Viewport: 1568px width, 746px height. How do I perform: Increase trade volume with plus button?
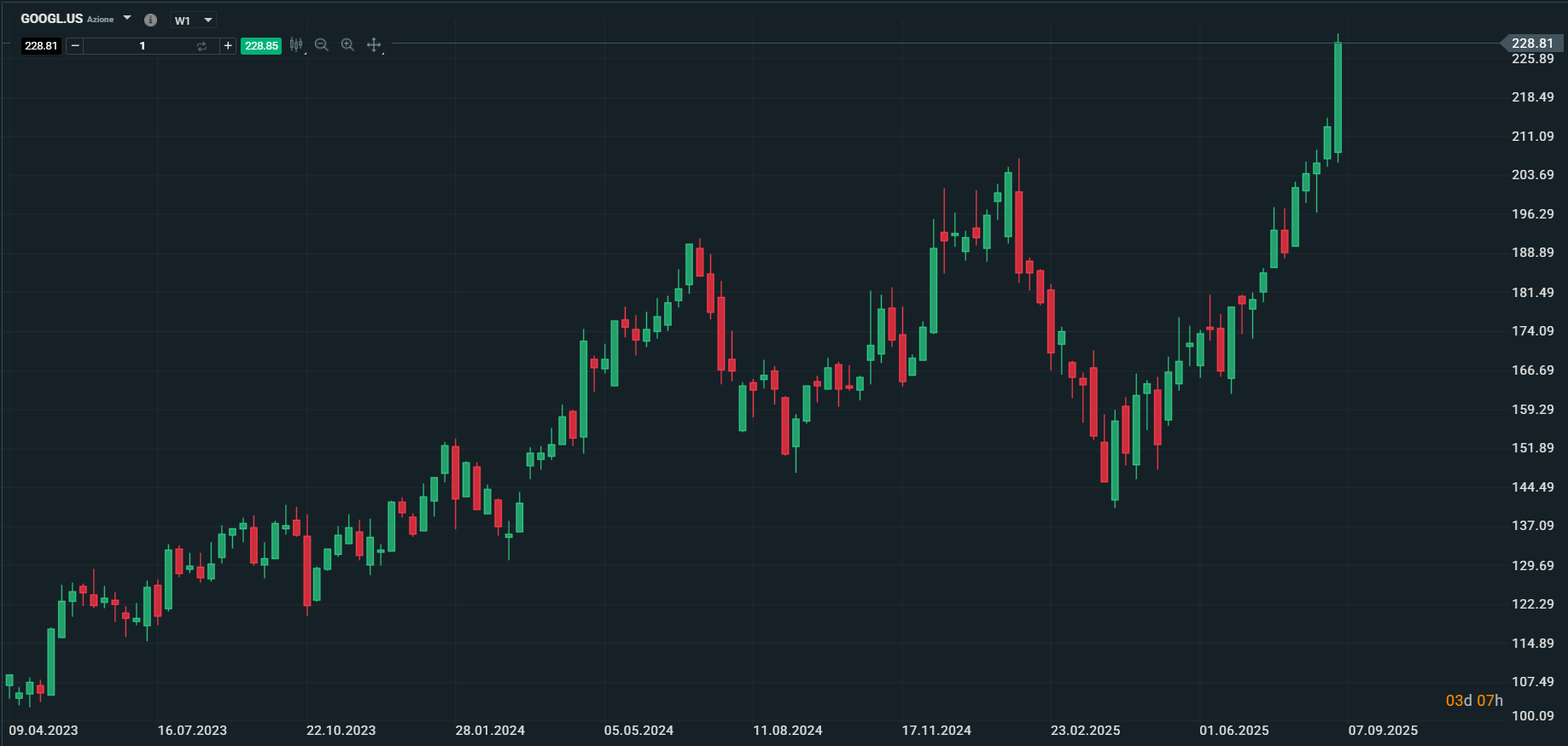point(228,46)
